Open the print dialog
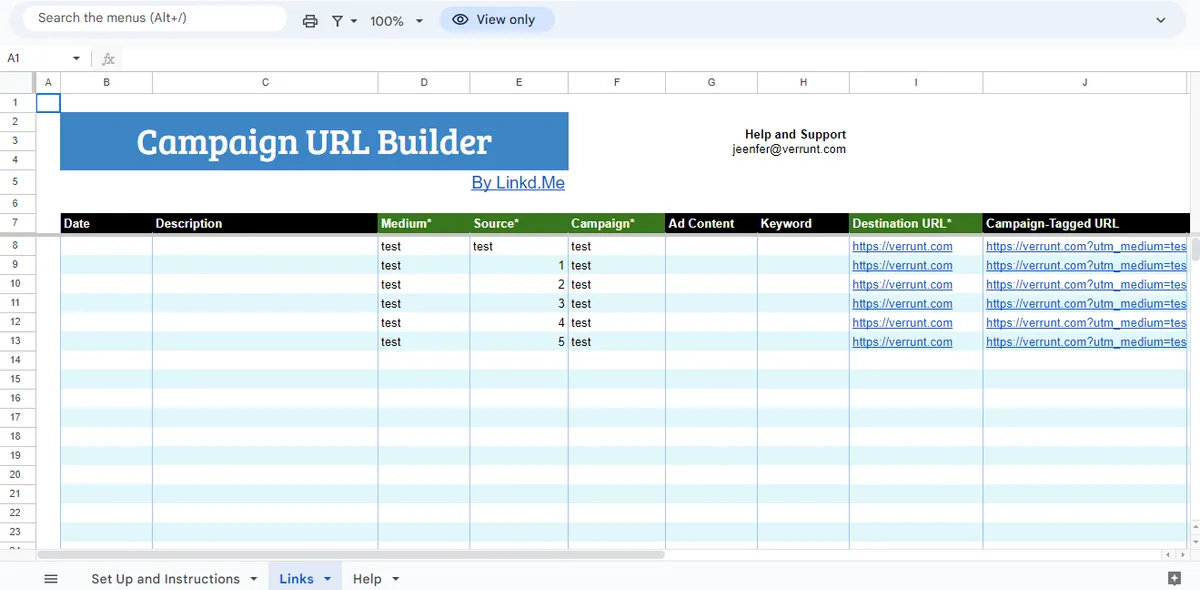This screenshot has width=1200, height=590. click(x=310, y=20)
